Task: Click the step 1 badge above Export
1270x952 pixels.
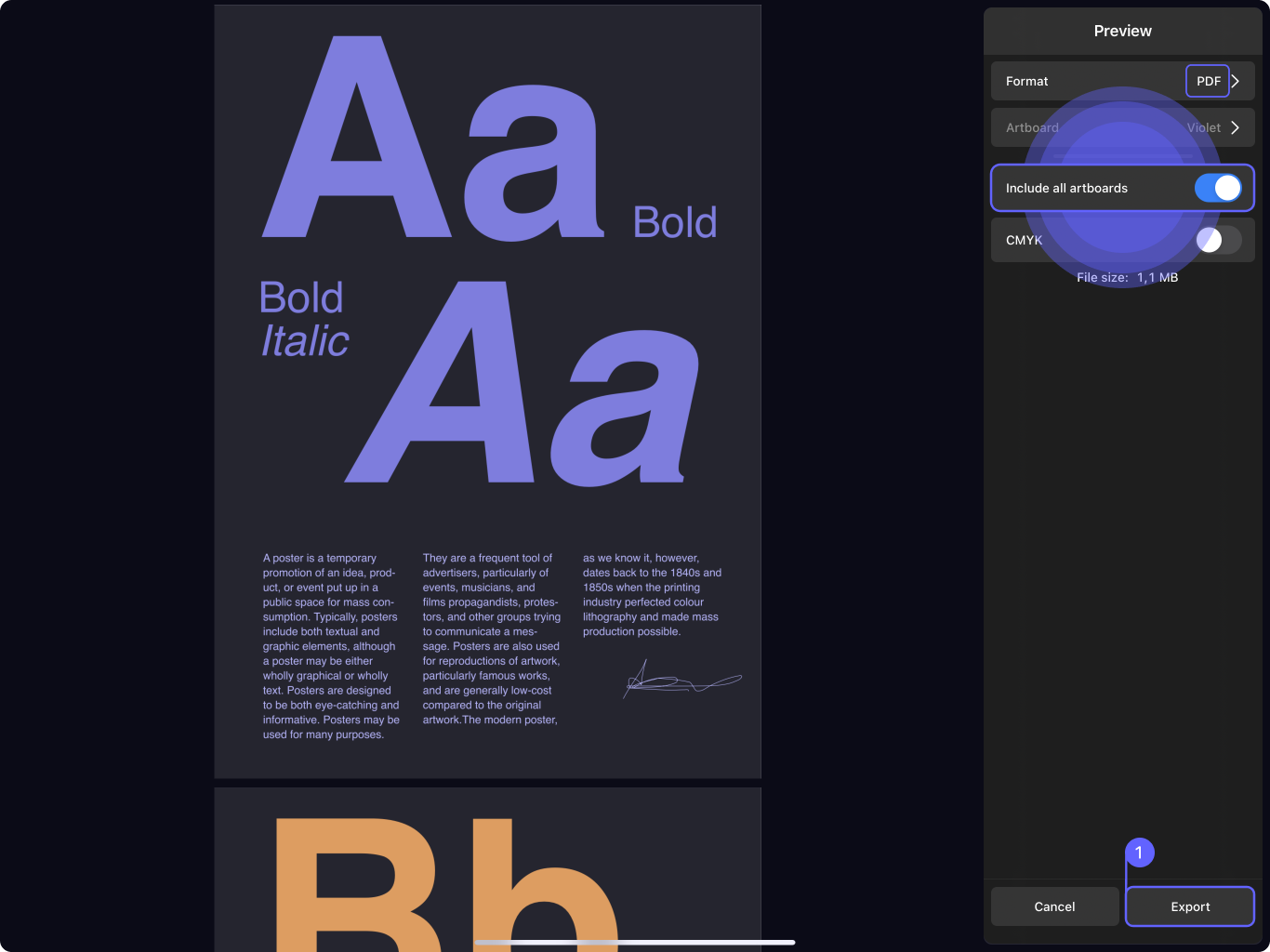Action: click(x=1140, y=852)
